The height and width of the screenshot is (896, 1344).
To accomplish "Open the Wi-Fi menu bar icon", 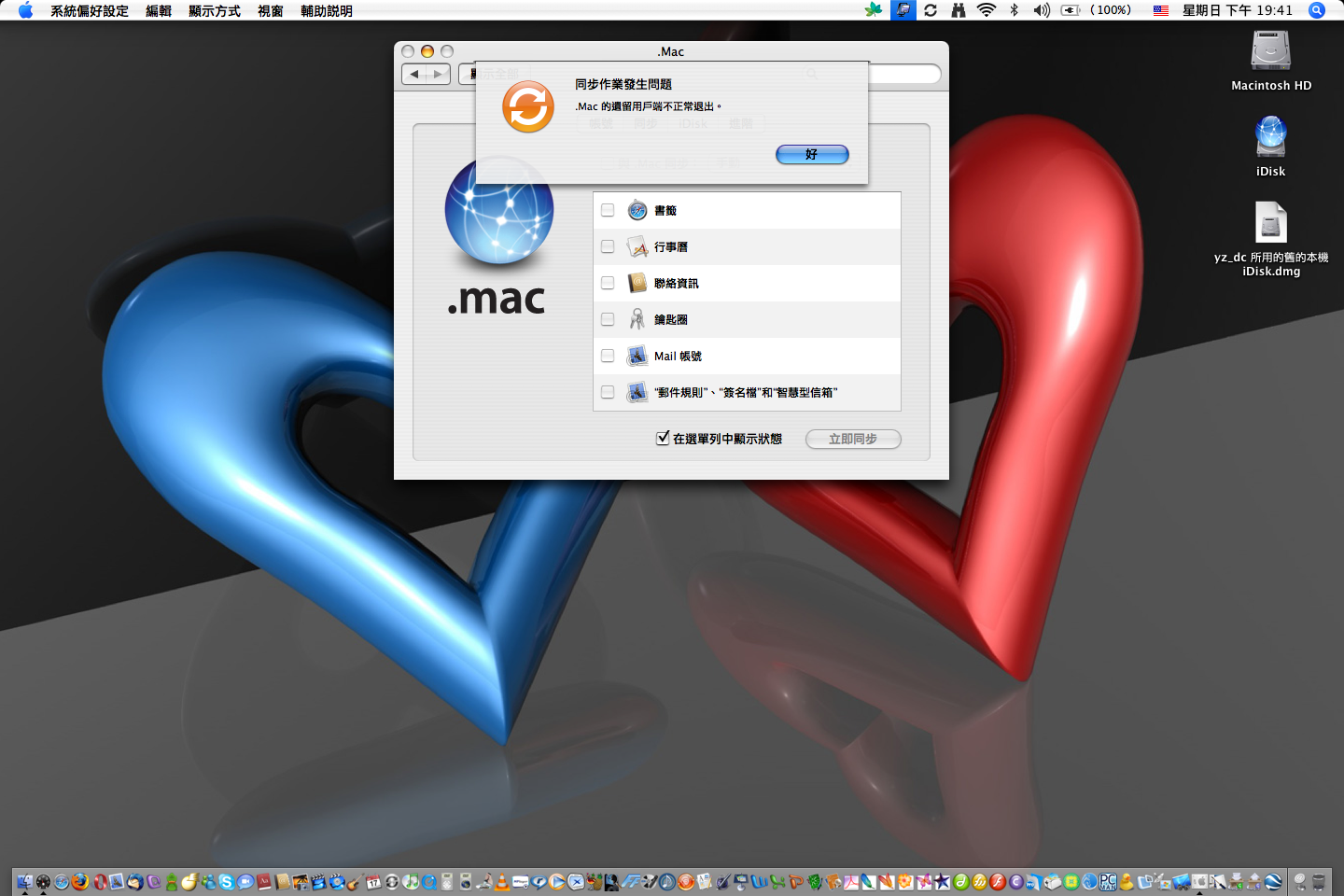I will (x=987, y=10).
